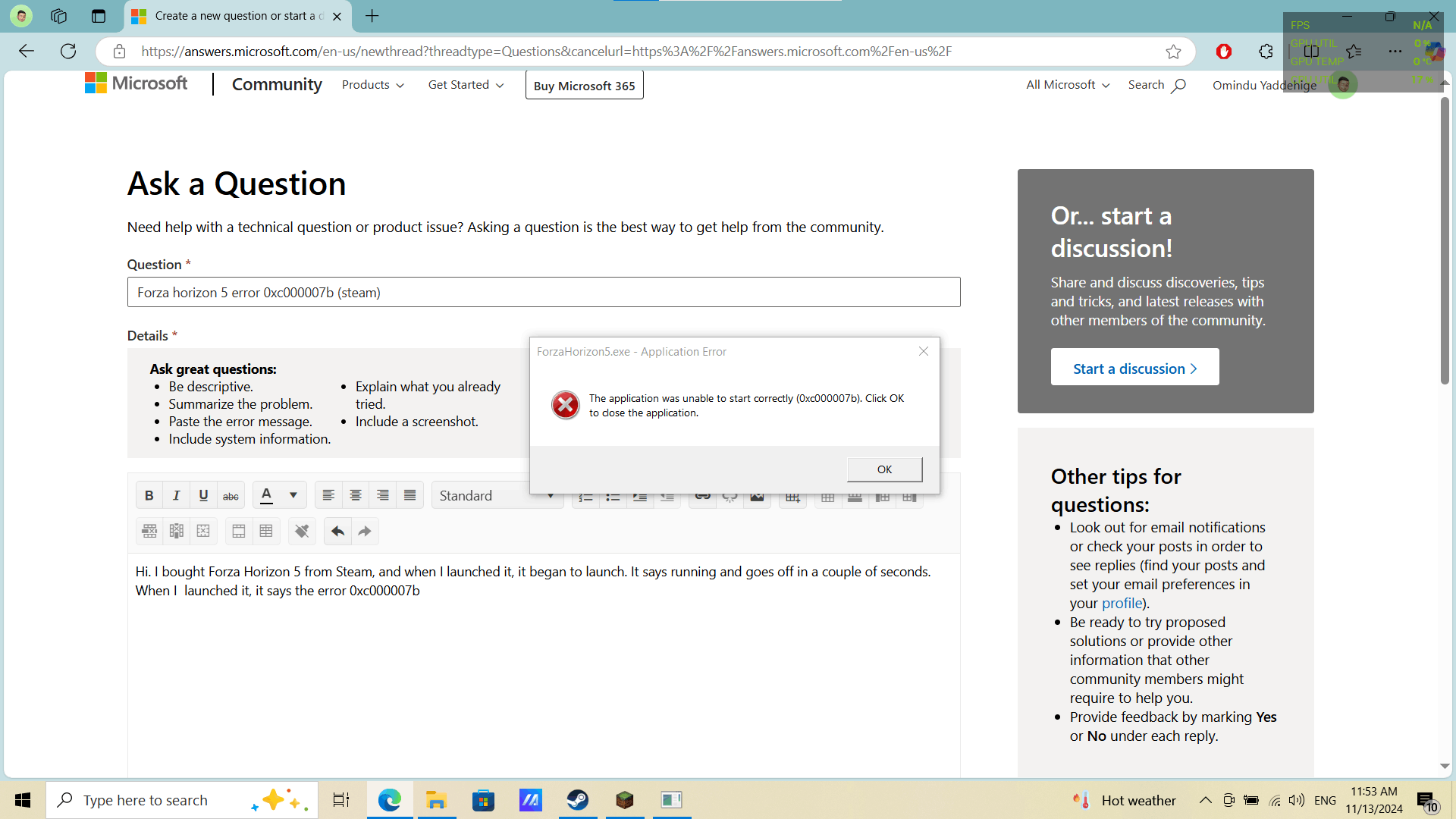Redo the last edit

365,532
